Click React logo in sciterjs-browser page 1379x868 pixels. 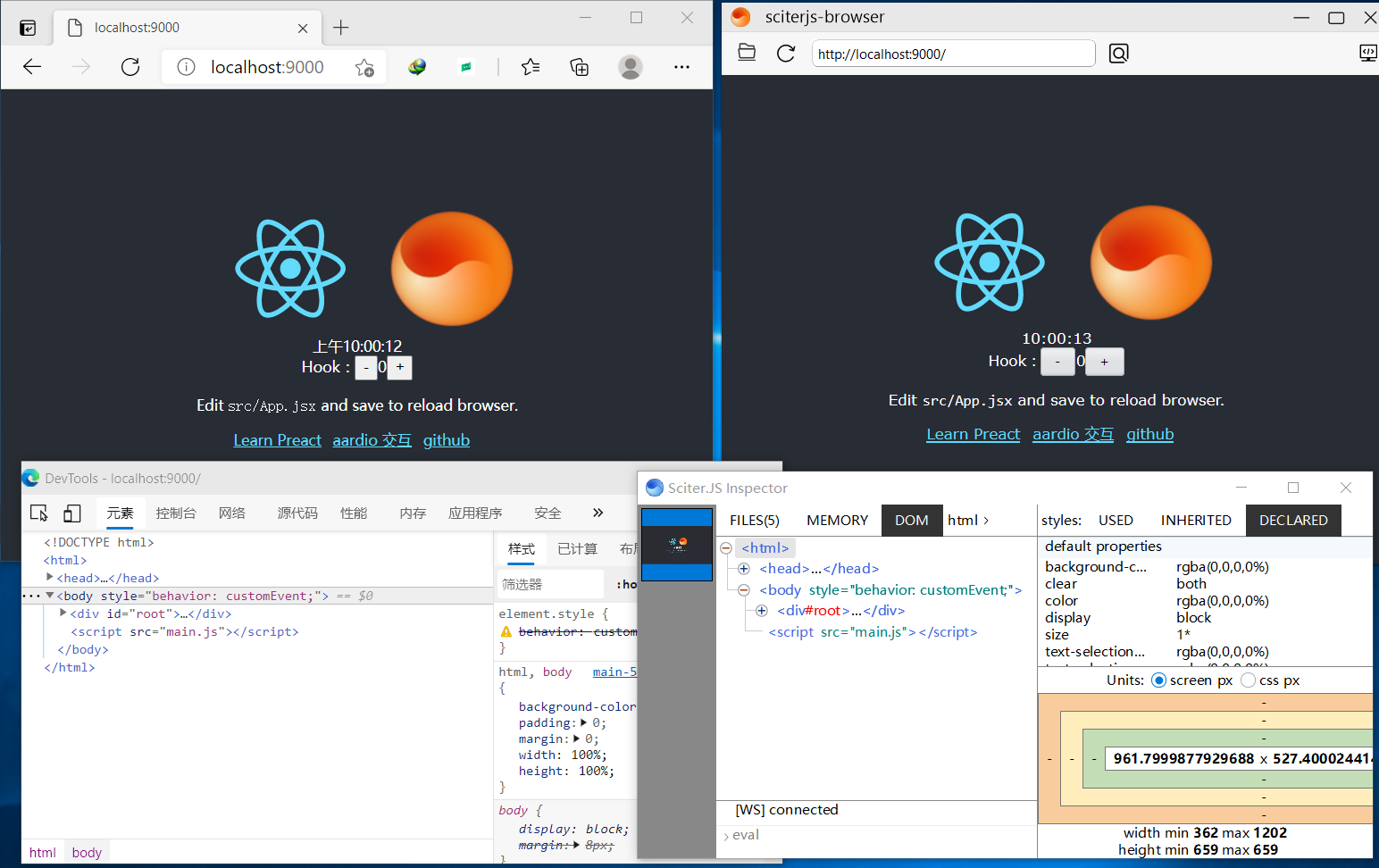coord(990,263)
